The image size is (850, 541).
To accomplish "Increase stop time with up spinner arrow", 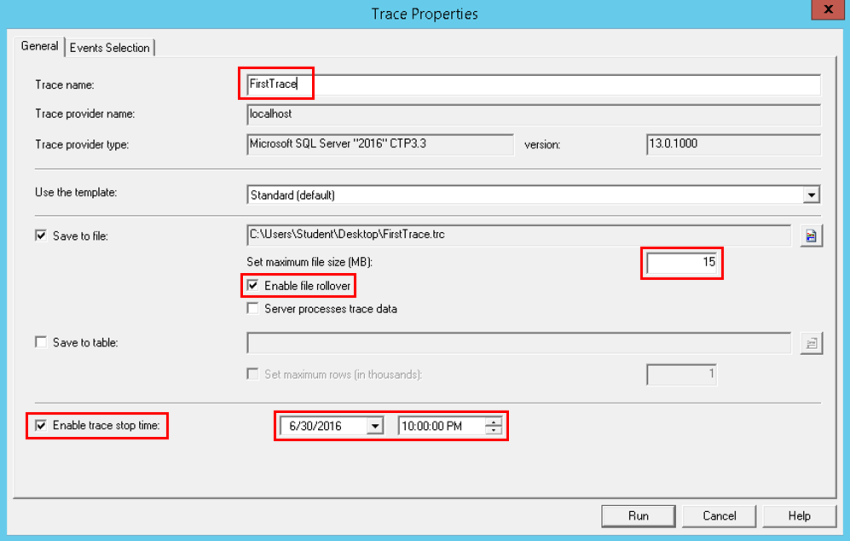I will point(493,422).
